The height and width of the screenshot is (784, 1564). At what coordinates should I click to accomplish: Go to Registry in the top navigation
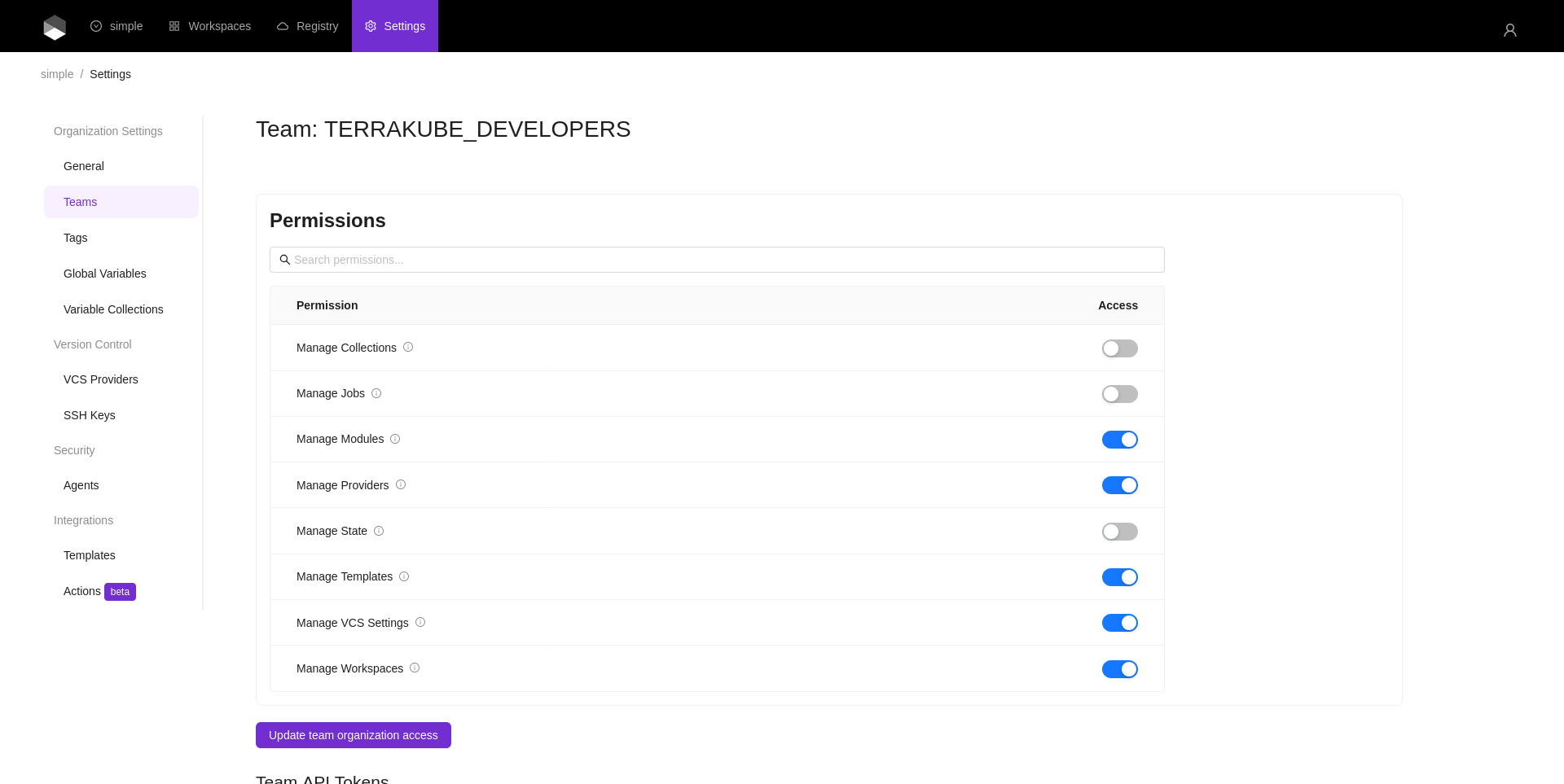(x=308, y=26)
